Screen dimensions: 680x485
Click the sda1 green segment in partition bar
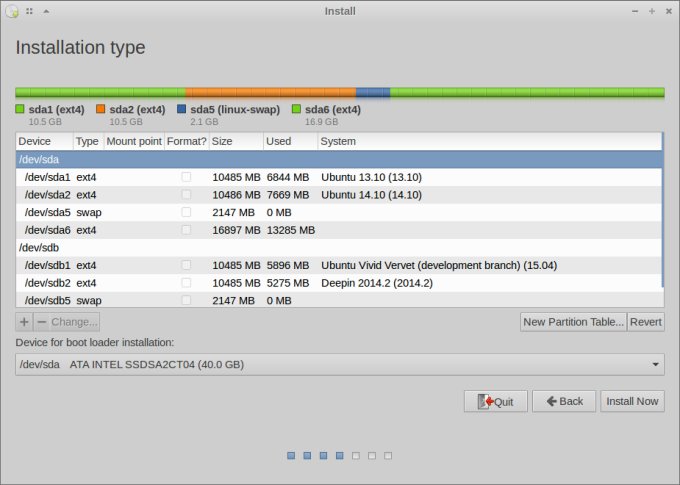pyautogui.click(x=101, y=92)
